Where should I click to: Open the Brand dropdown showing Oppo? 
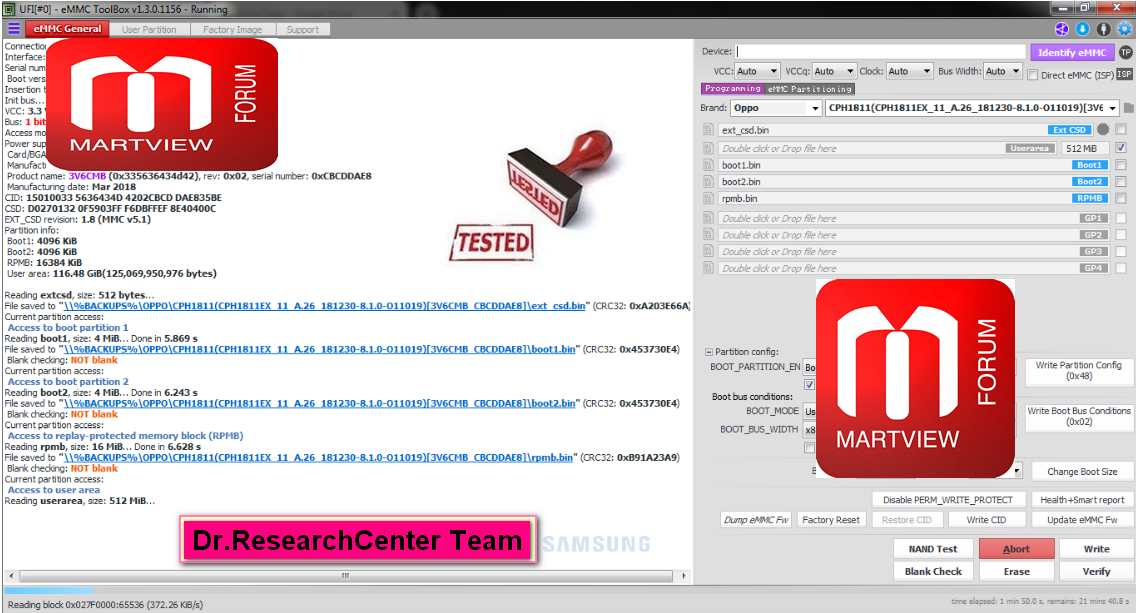776,108
